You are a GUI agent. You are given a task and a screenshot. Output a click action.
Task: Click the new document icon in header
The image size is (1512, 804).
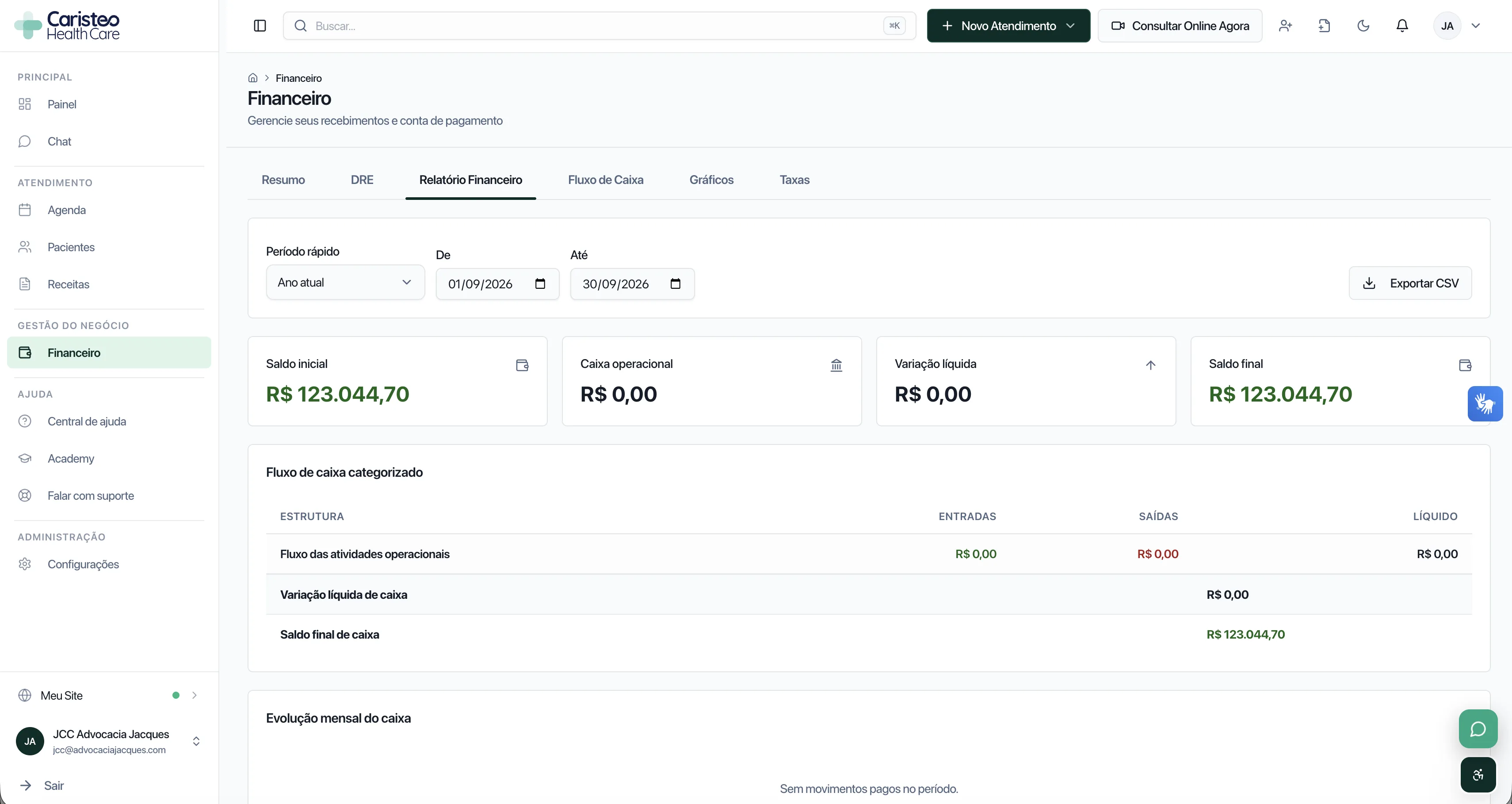tap(1324, 26)
